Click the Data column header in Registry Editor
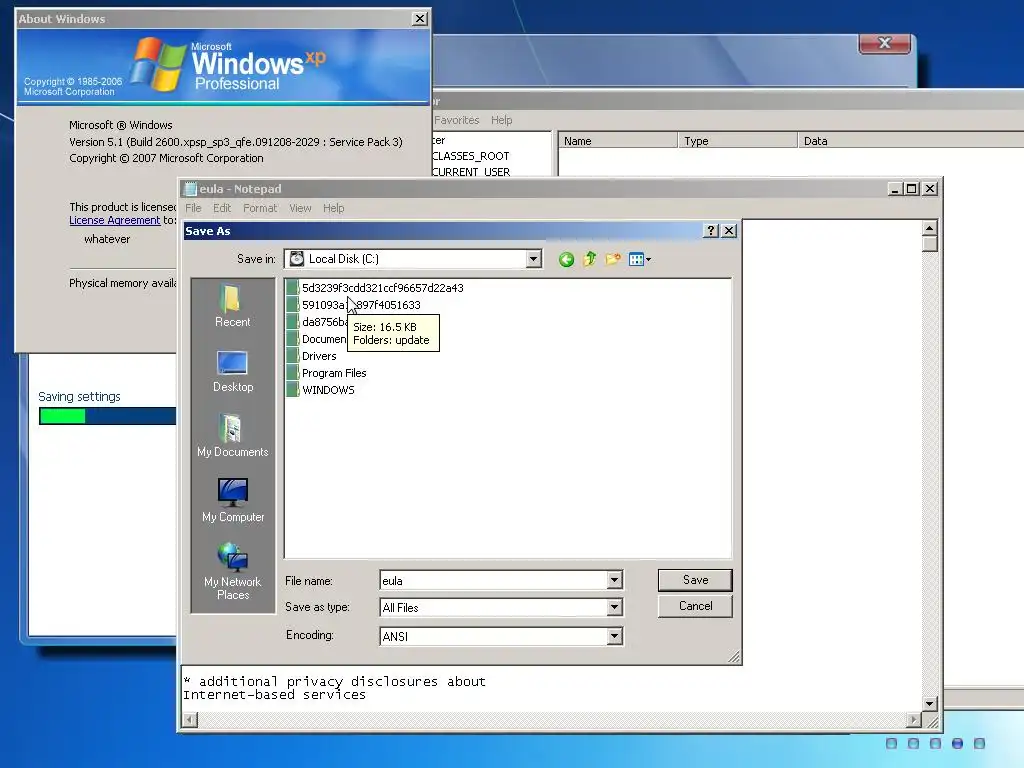The width and height of the screenshot is (1024, 768). (x=911, y=141)
